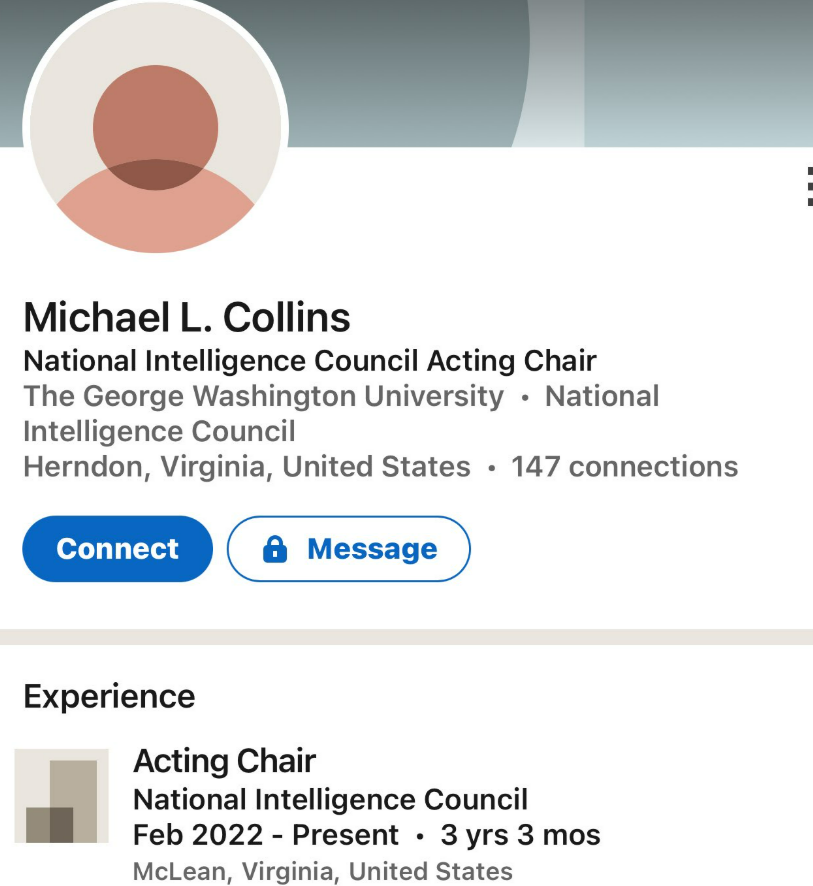Click the gray divider above Experience
Image resolution: width=813 pixels, height=886 pixels.
point(406,637)
